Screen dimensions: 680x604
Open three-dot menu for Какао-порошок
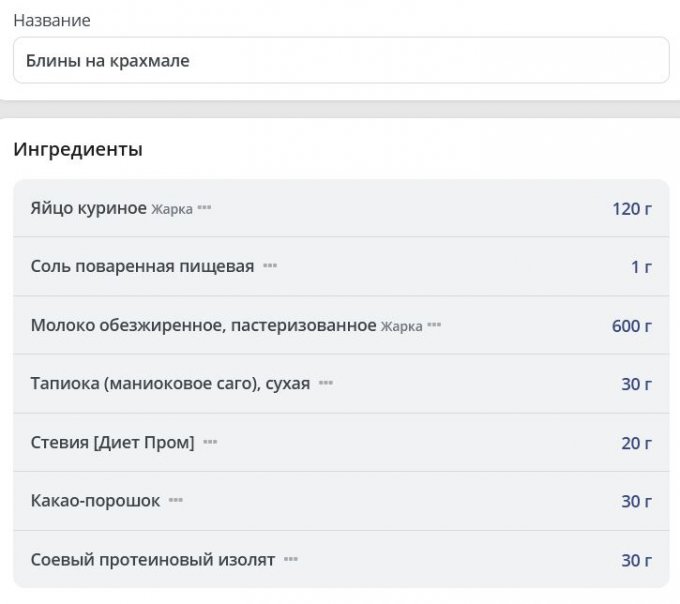[x=176, y=501]
